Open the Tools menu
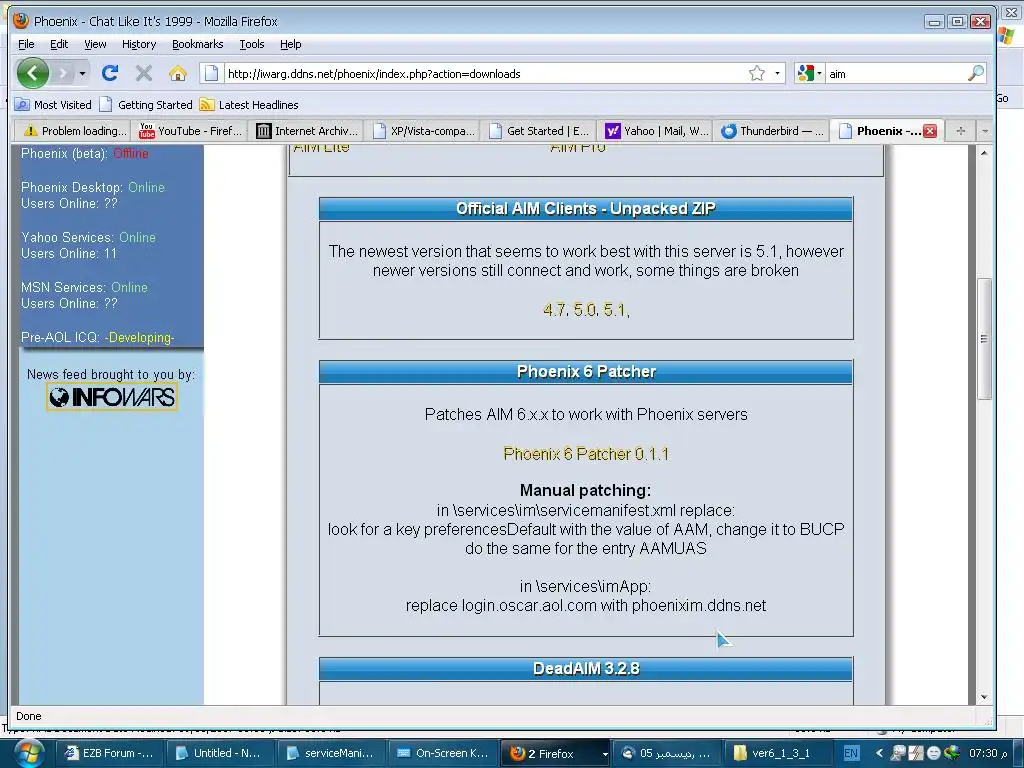The width and height of the screenshot is (1024, 768). [x=251, y=44]
